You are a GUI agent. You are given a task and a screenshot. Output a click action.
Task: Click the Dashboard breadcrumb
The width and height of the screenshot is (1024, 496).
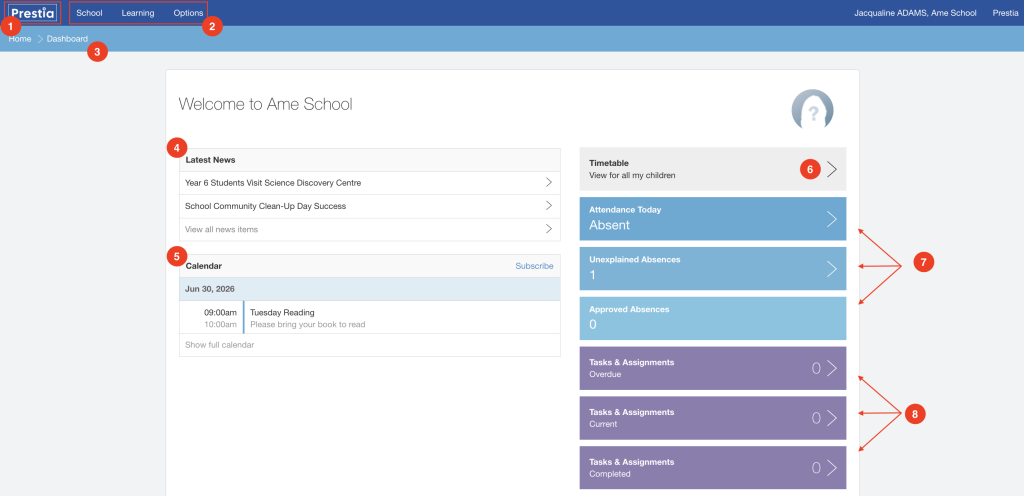tap(67, 39)
